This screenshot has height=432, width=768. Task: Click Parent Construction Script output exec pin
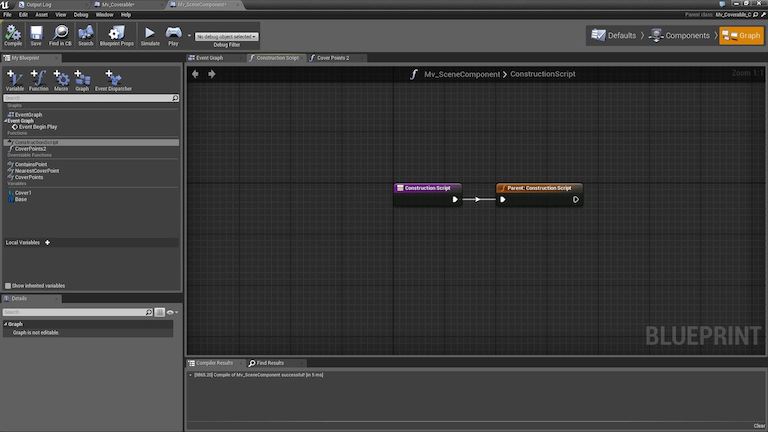tap(576, 200)
